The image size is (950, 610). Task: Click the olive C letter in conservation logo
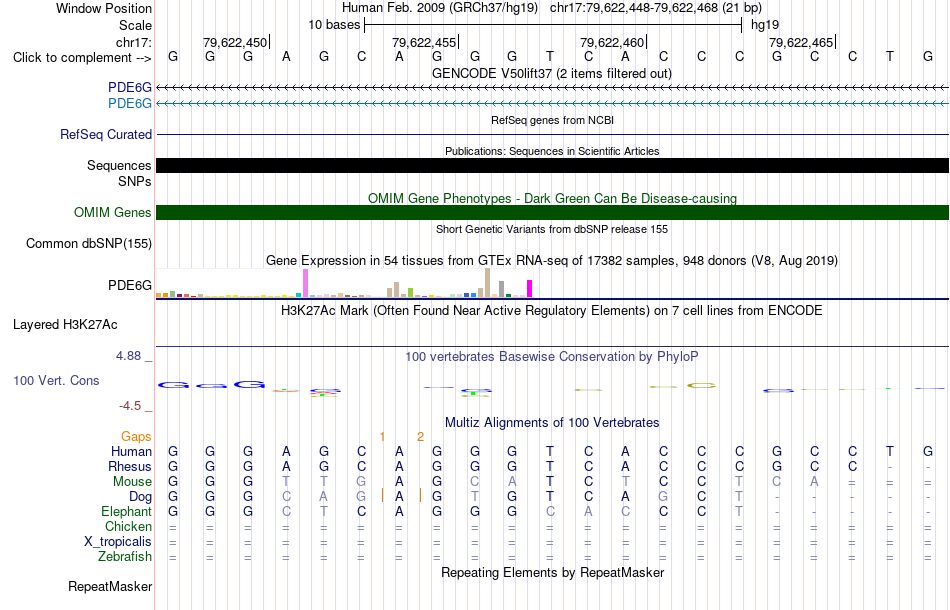[x=702, y=385]
